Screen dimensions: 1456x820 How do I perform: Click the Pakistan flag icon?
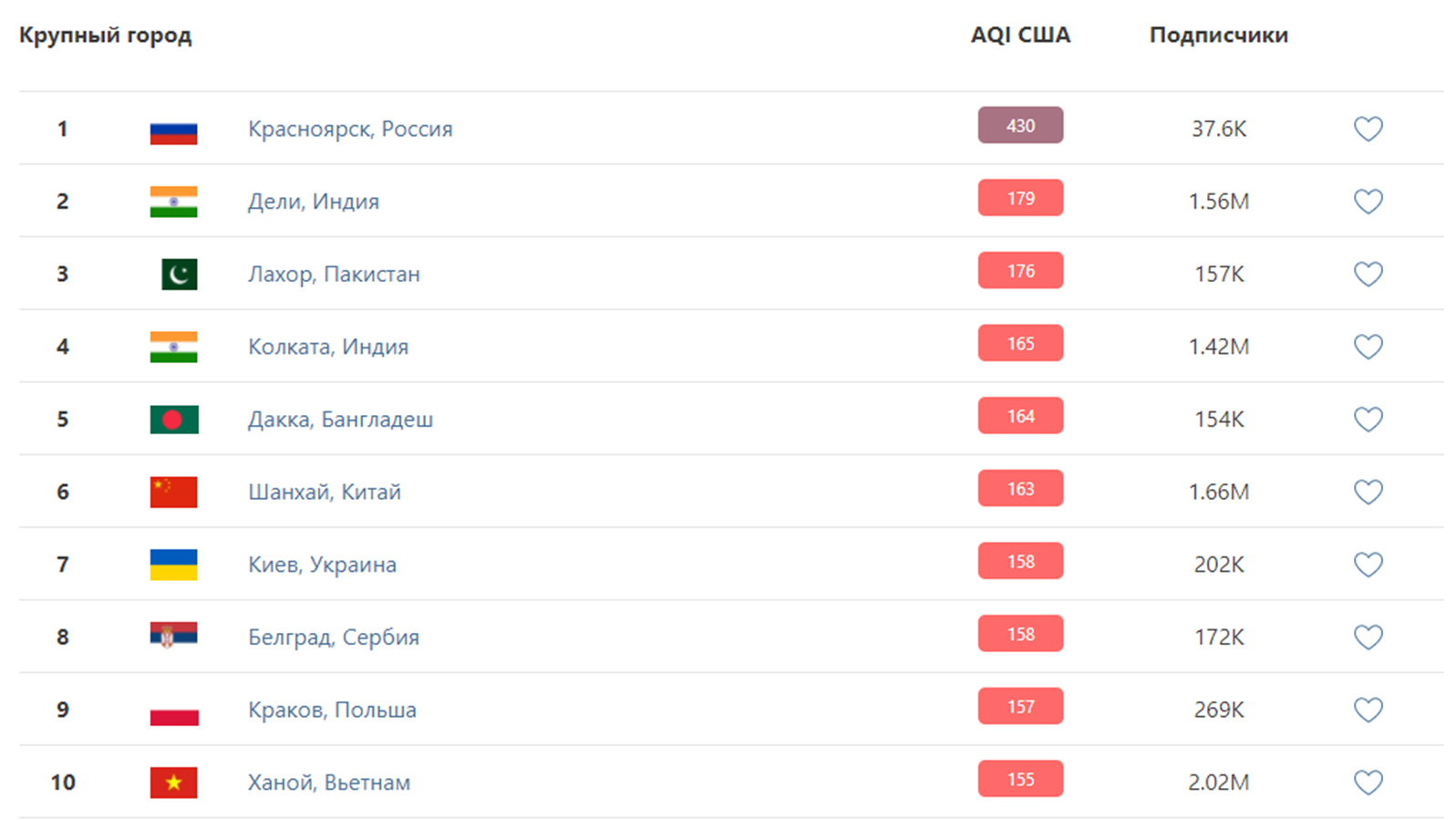(180, 275)
